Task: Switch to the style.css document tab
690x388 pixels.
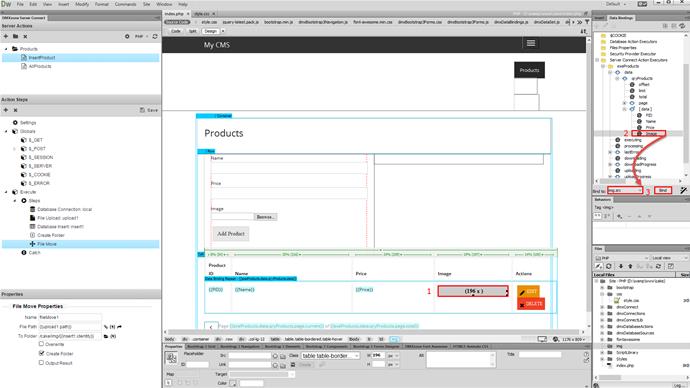Action: [x=202, y=14]
